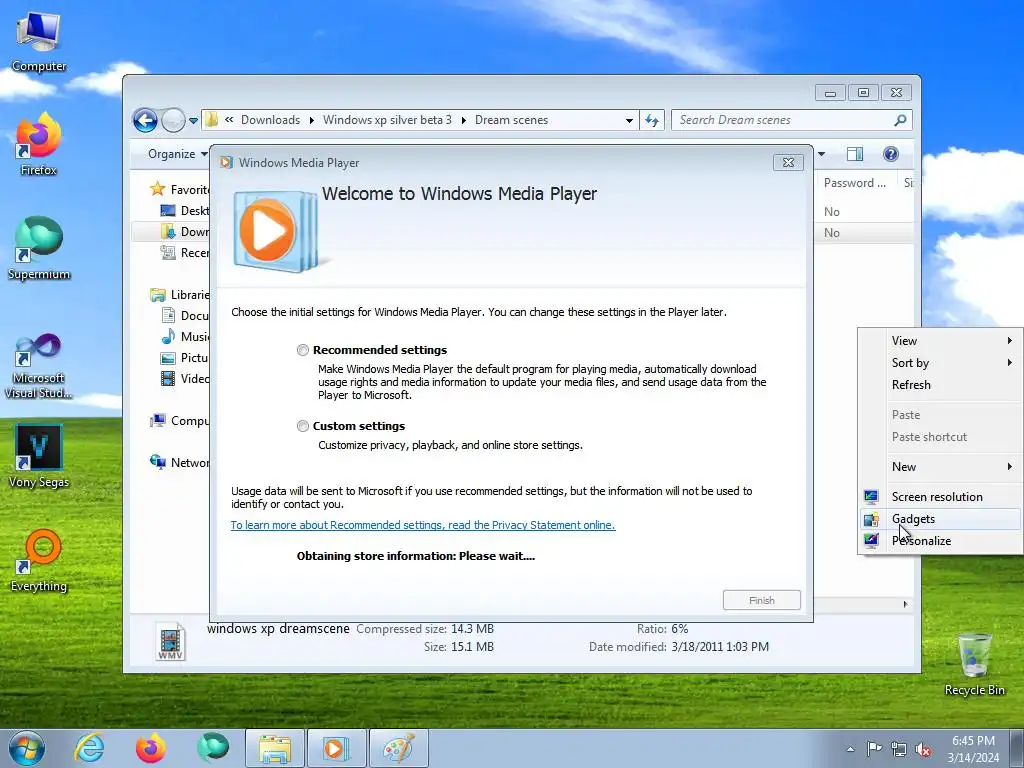Click the Action Center flag tray icon

(874, 749)
